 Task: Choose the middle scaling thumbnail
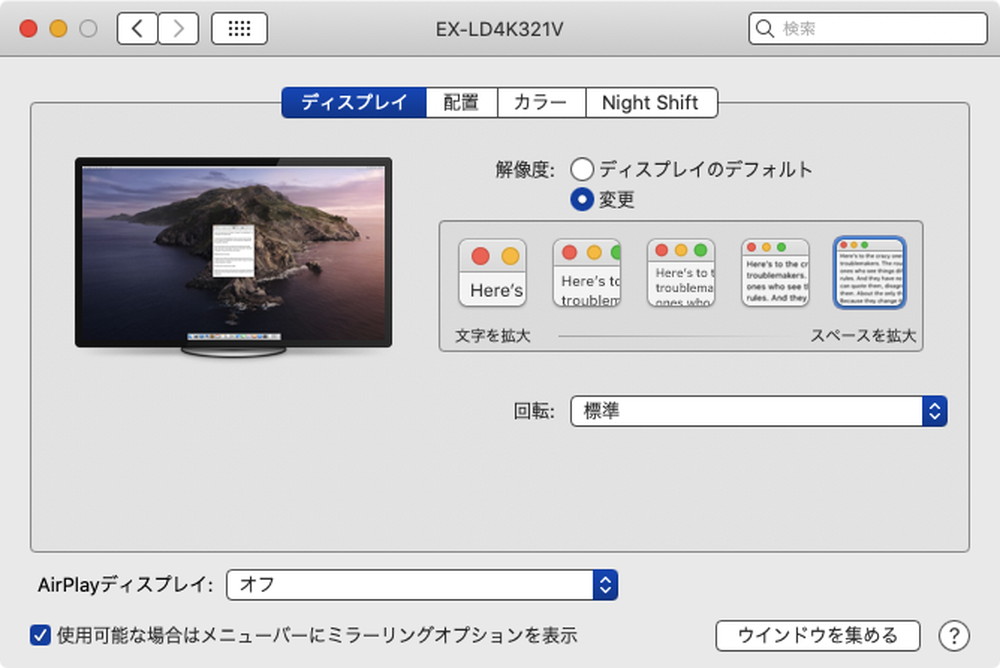click(681, 273)
